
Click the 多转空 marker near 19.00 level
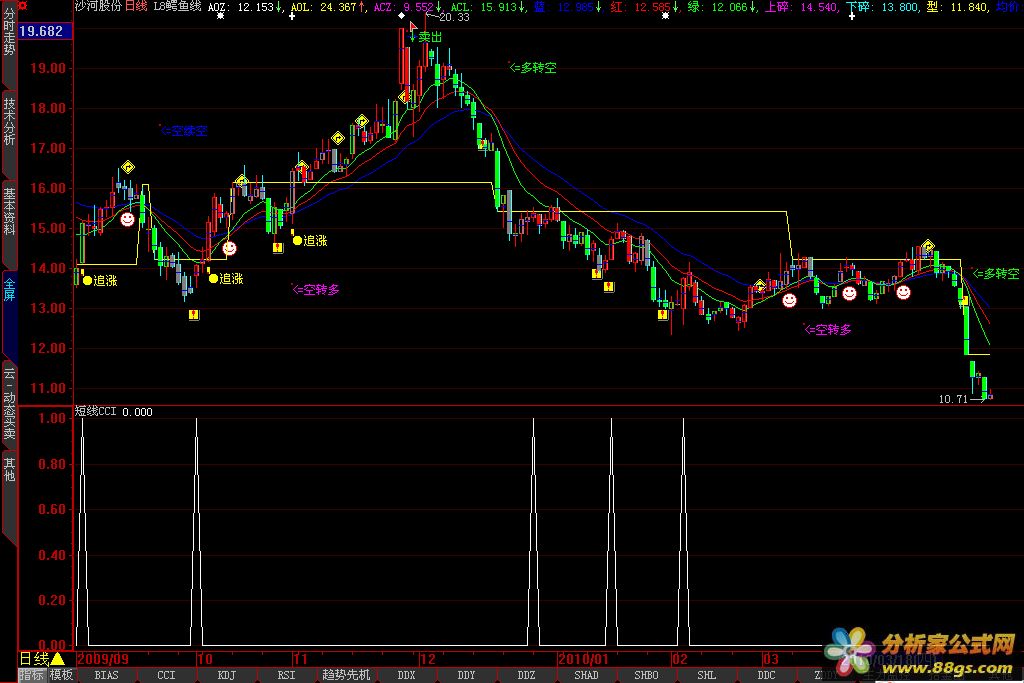(x=532, y=68)
